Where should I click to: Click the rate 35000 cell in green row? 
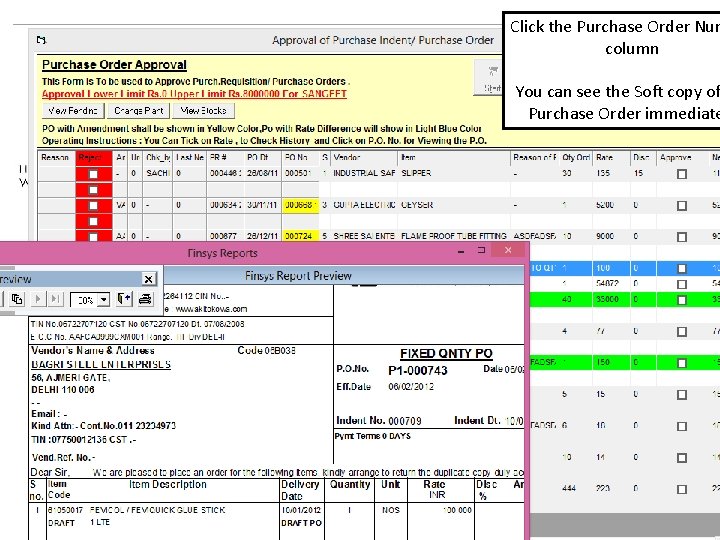(x=611, y=299)
